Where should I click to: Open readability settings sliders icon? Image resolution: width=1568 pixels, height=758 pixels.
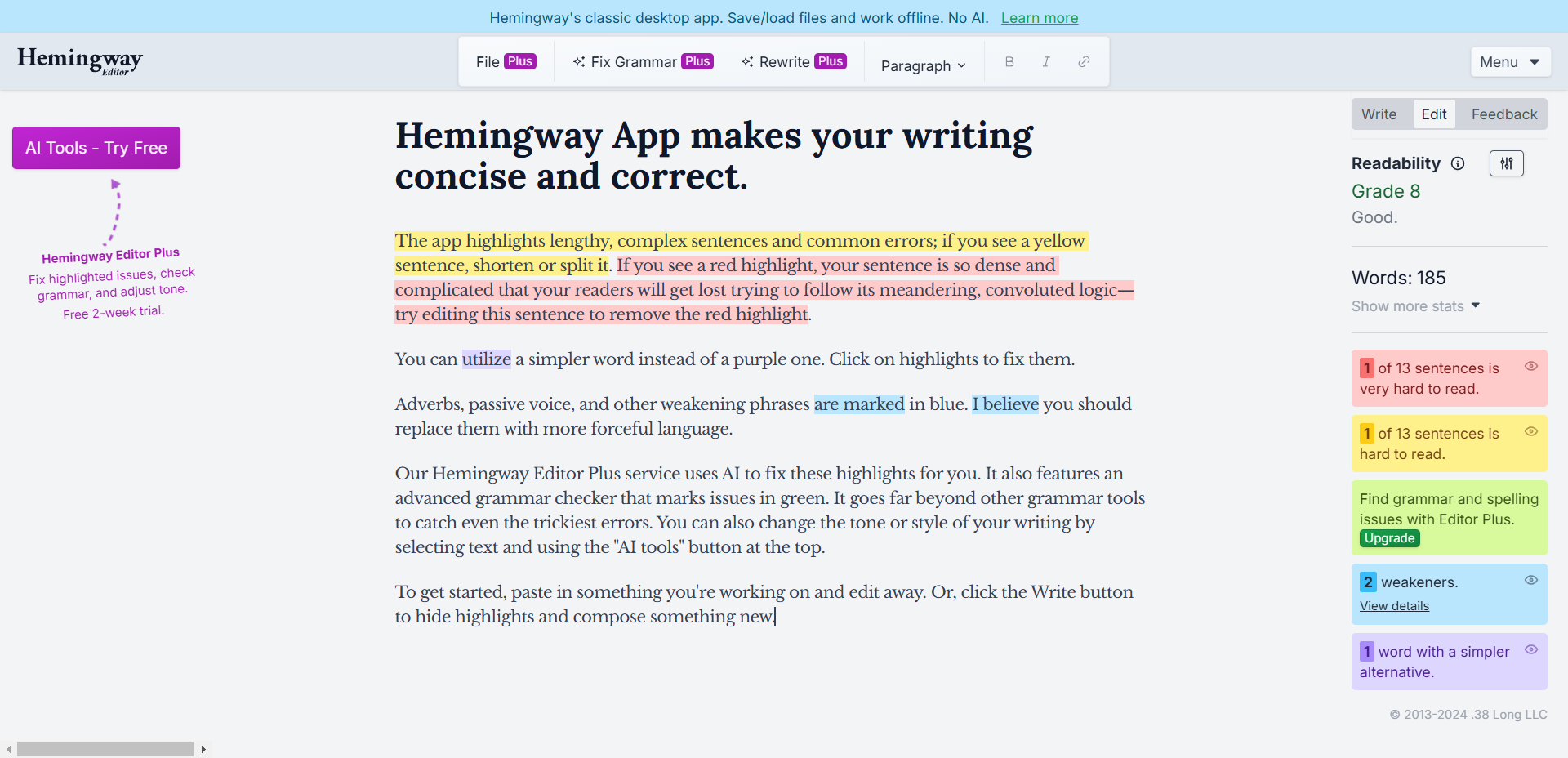tap(1507, 163)
